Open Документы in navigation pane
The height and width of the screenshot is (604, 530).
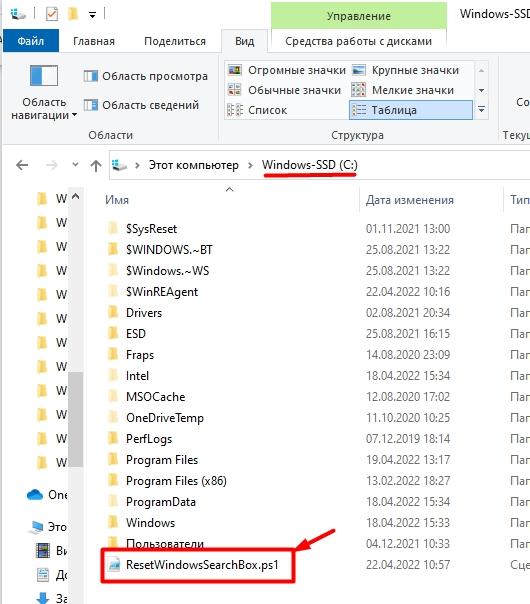pyautogui.click(x=52, y=575)
